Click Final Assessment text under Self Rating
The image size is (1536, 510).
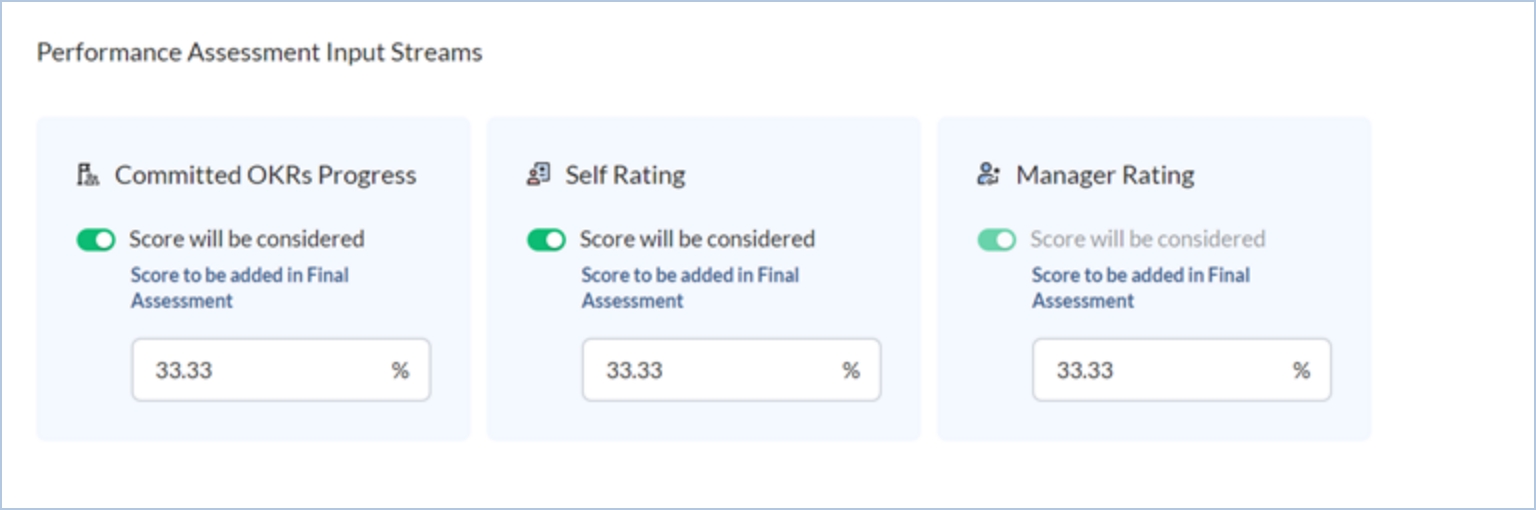pyautogui.click(x=690, y=287)
